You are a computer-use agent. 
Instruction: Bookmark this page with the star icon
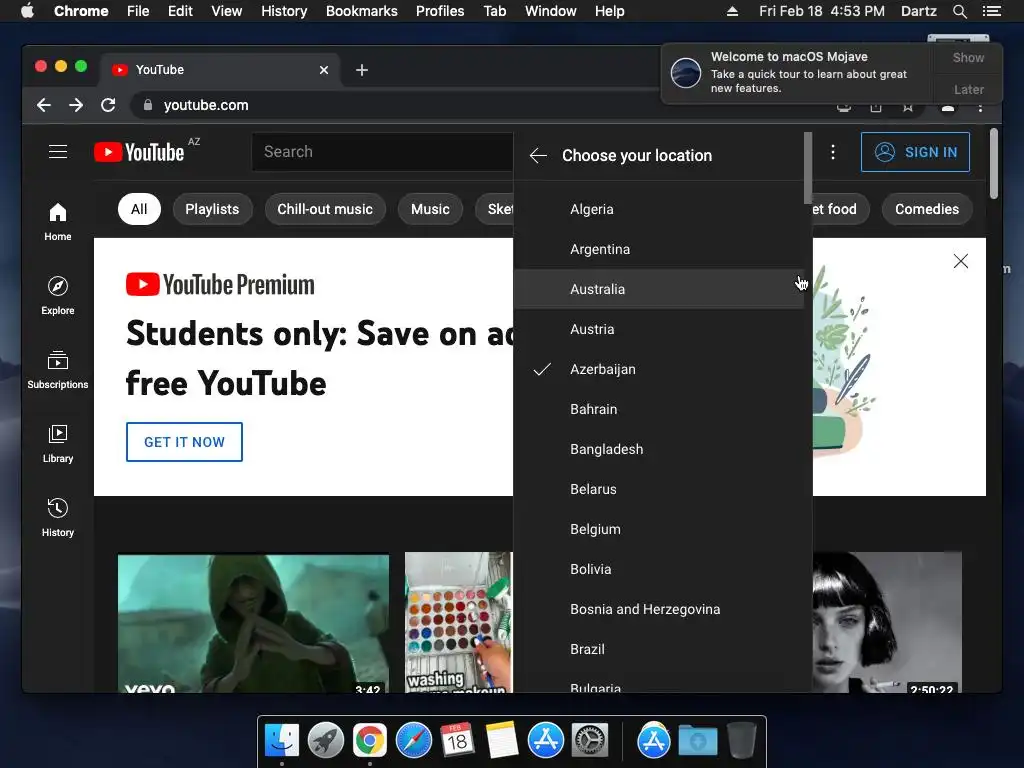908,108
